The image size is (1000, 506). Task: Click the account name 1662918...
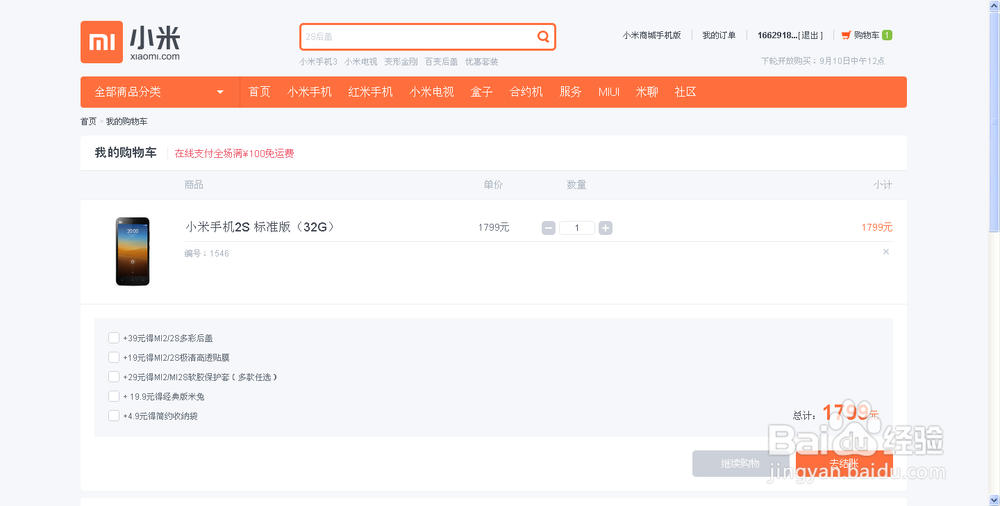776,36
